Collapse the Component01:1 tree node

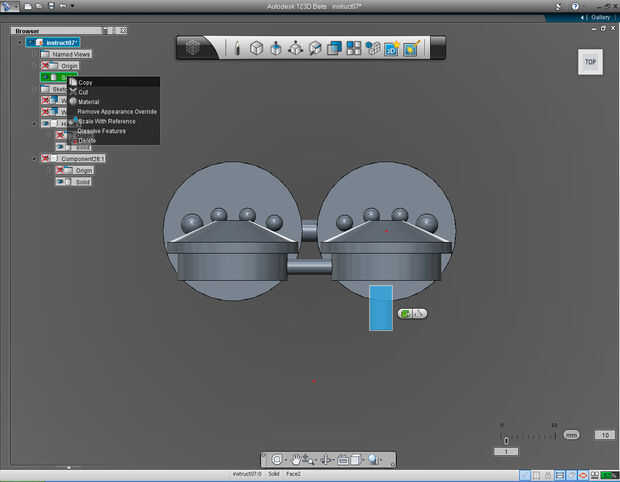click(x=34, y=159)
